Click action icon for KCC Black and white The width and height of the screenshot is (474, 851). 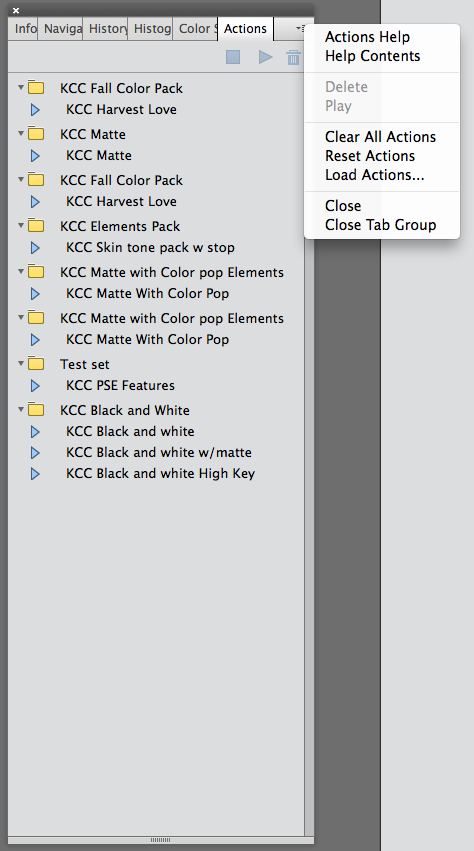[35, 432]
